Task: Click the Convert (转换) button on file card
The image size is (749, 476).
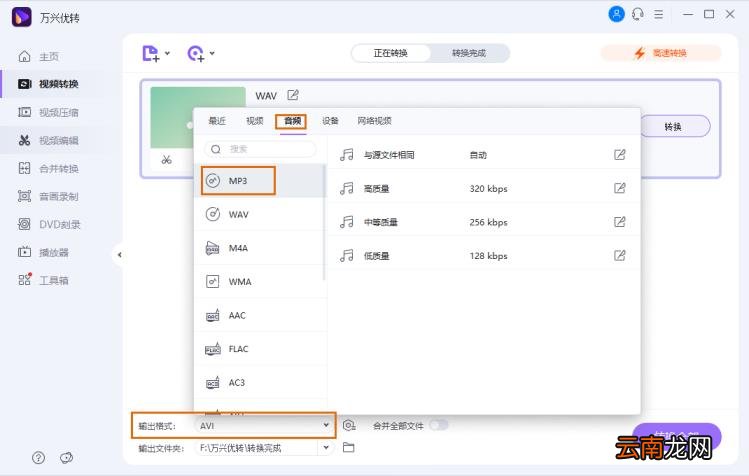Action: (x=673, y=127)
